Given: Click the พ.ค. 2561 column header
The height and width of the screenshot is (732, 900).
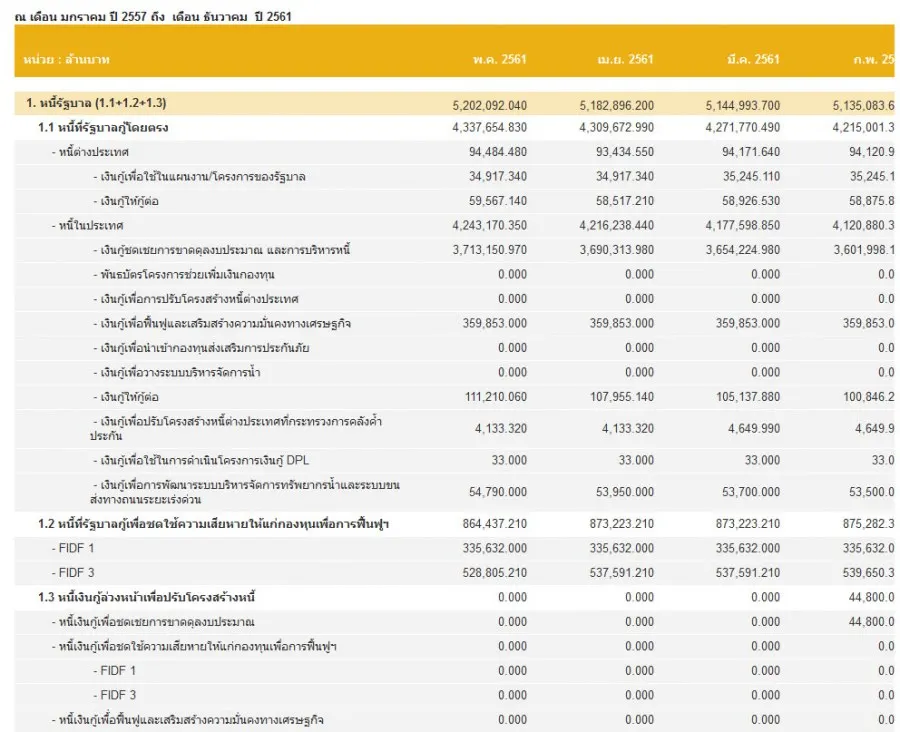Looking at the screenshot, I should coord(499,59).
